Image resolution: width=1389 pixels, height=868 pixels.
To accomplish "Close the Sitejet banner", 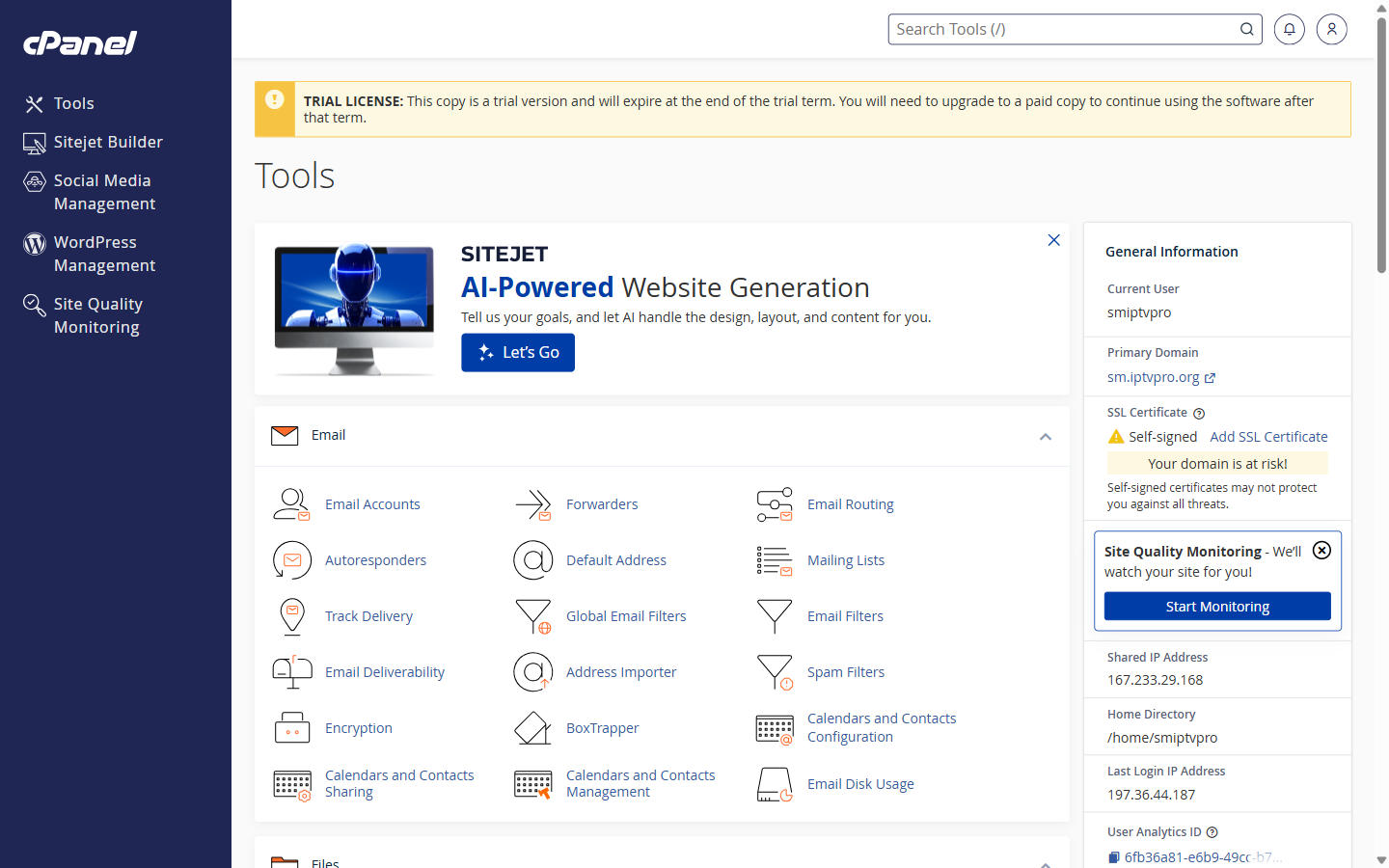I will tap(1053, 240).
